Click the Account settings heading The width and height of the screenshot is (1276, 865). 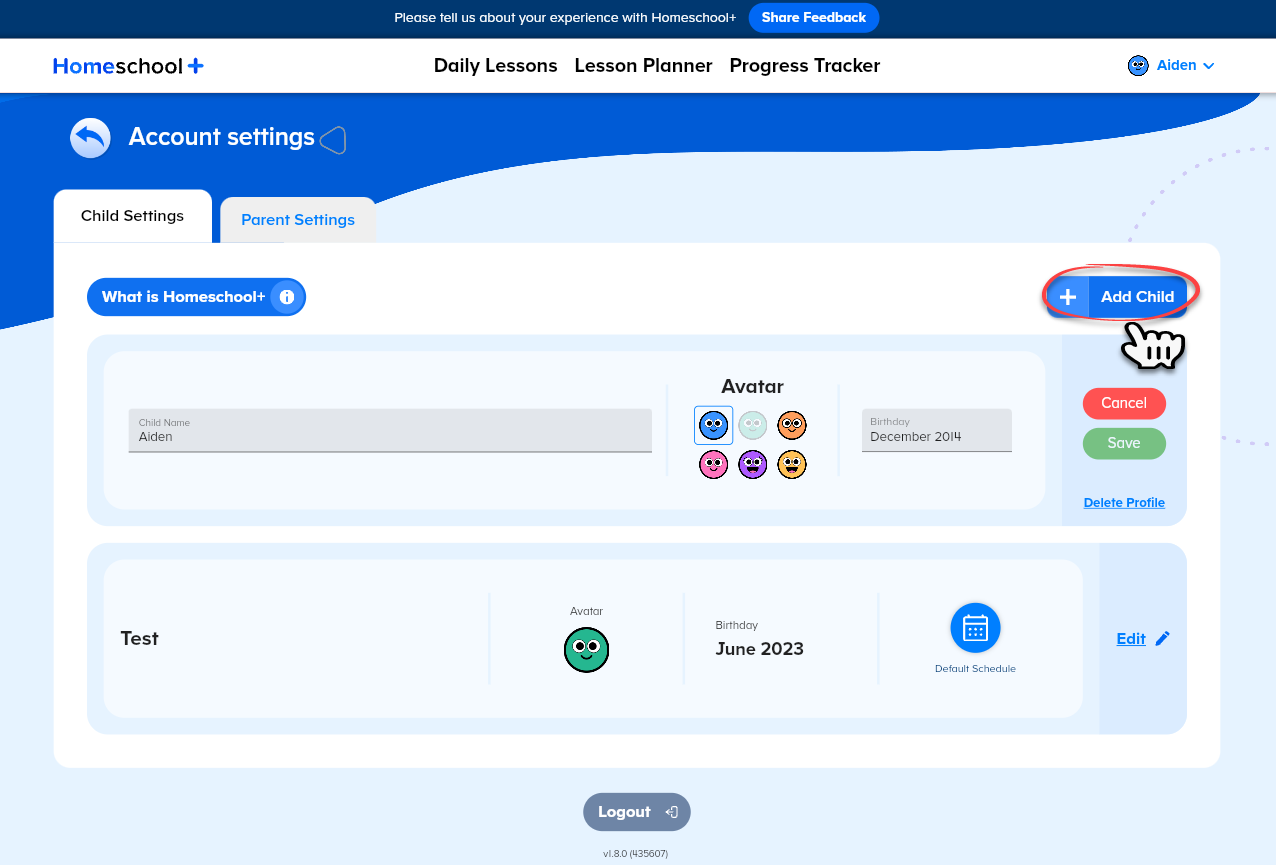[x=222, y=137]
